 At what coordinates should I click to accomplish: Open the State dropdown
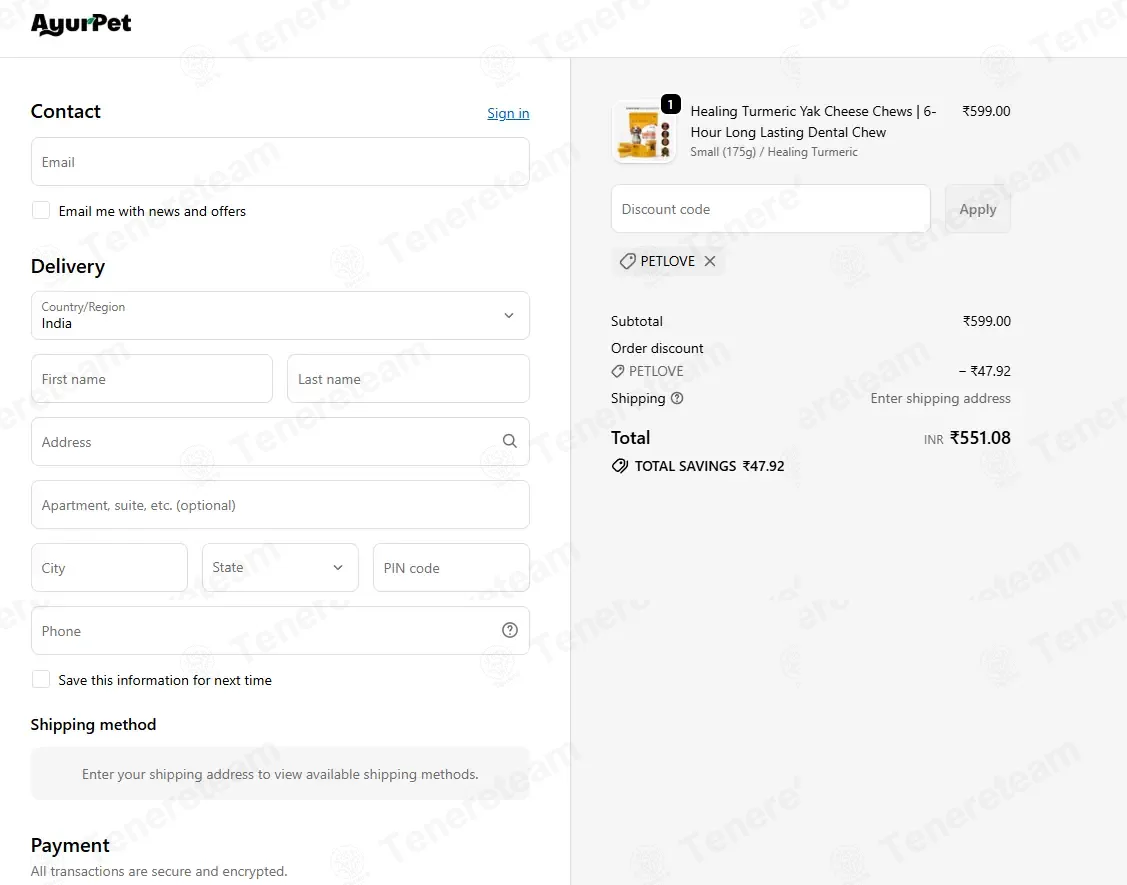pos(280,567)
